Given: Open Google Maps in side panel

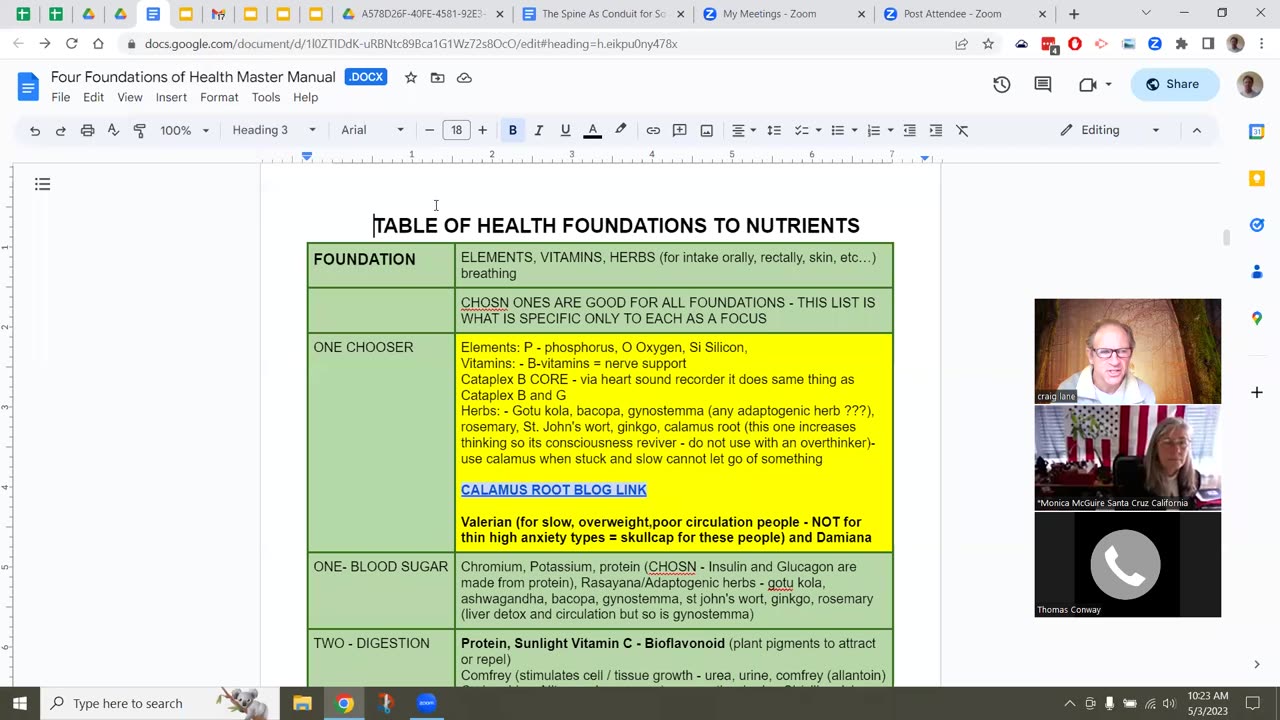Looking at the screenshot, I should pyautogui.click(x=1257, y=318).
